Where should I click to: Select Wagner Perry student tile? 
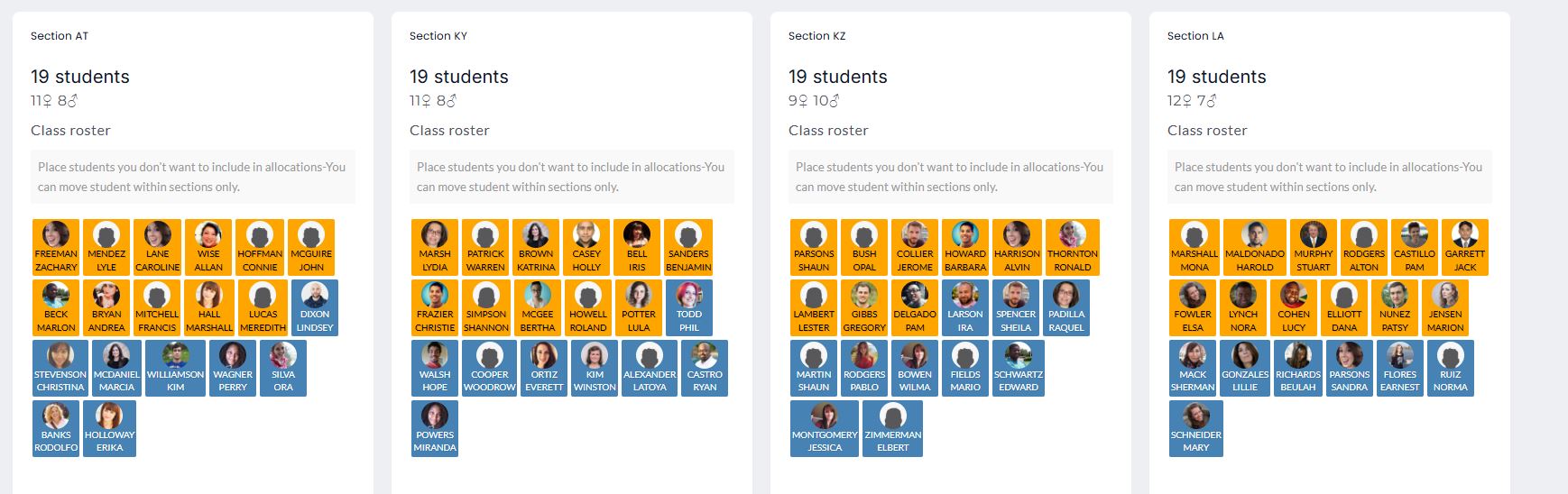pyautogui.click(x=233, y=368)
